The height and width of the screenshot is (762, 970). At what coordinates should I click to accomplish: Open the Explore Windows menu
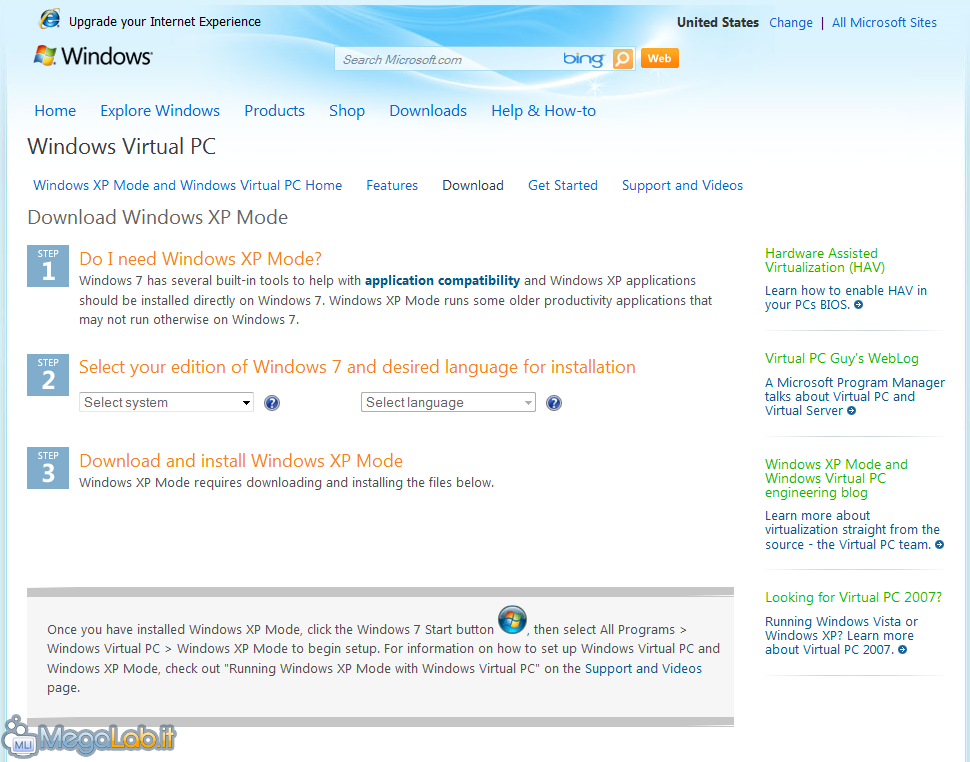[x=160, y=111]
